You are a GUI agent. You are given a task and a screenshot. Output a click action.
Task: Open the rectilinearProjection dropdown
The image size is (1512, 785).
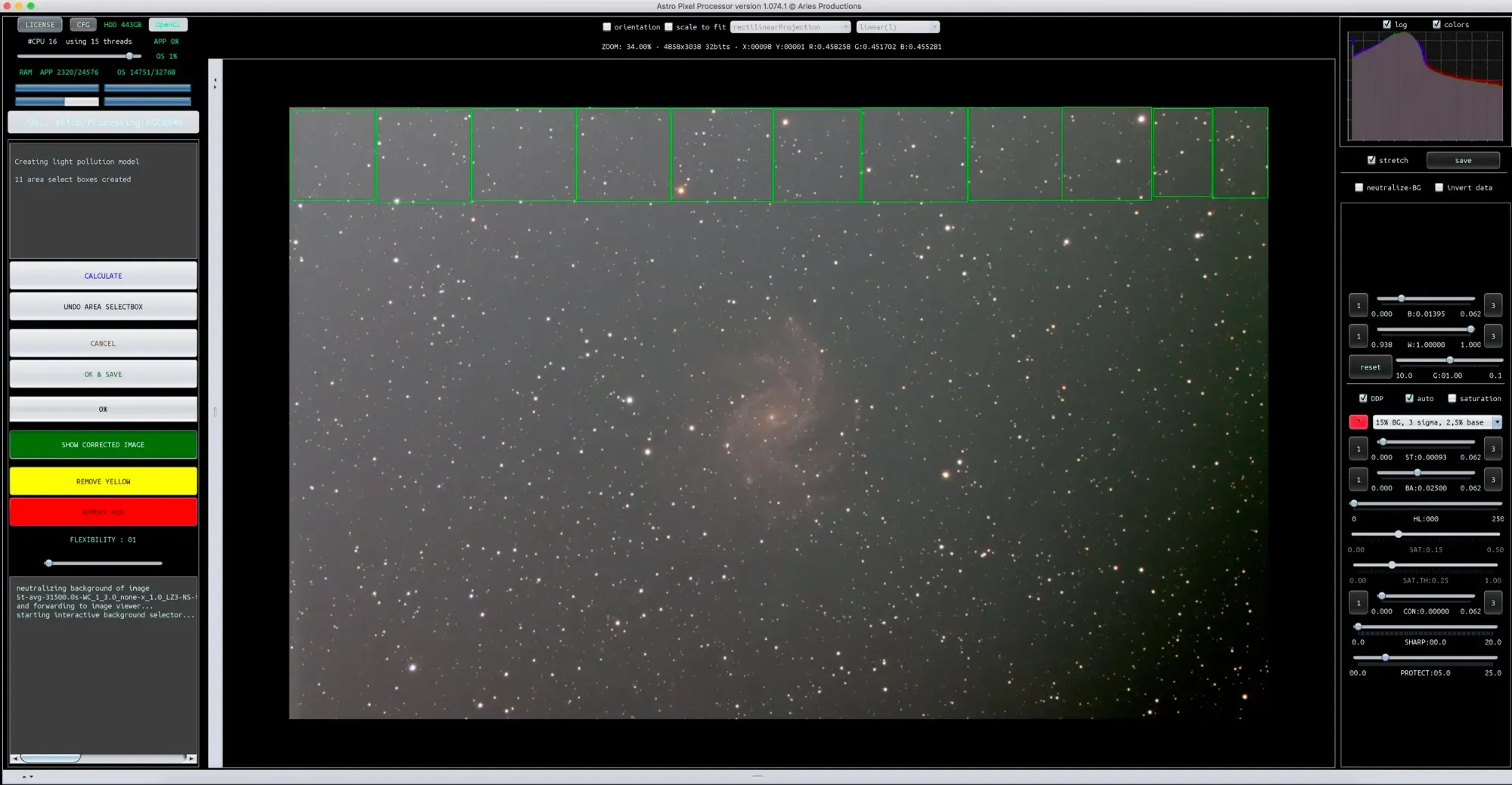tap(790, 27)
